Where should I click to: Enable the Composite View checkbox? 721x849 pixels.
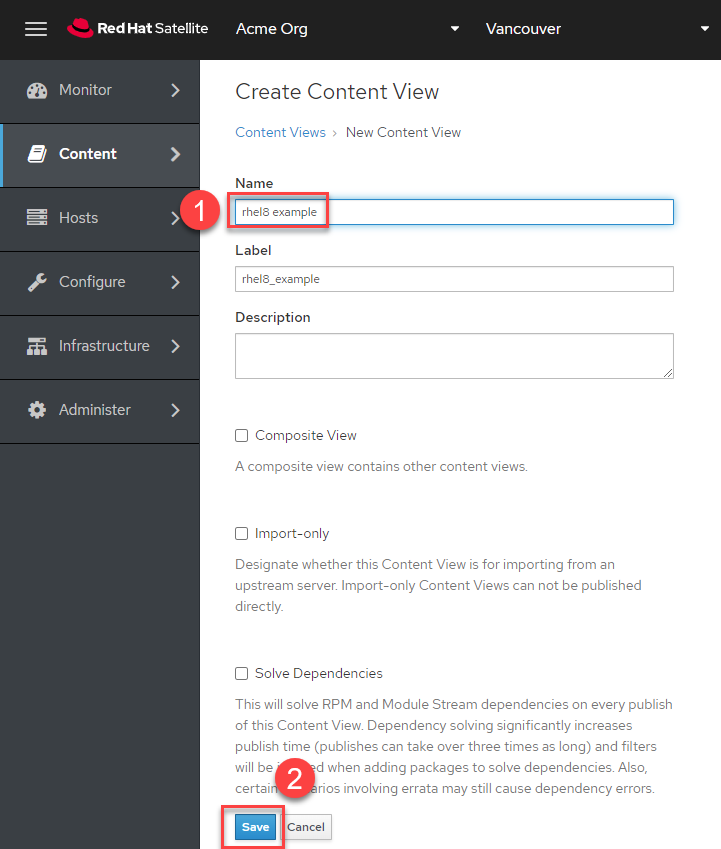[241, 436]
